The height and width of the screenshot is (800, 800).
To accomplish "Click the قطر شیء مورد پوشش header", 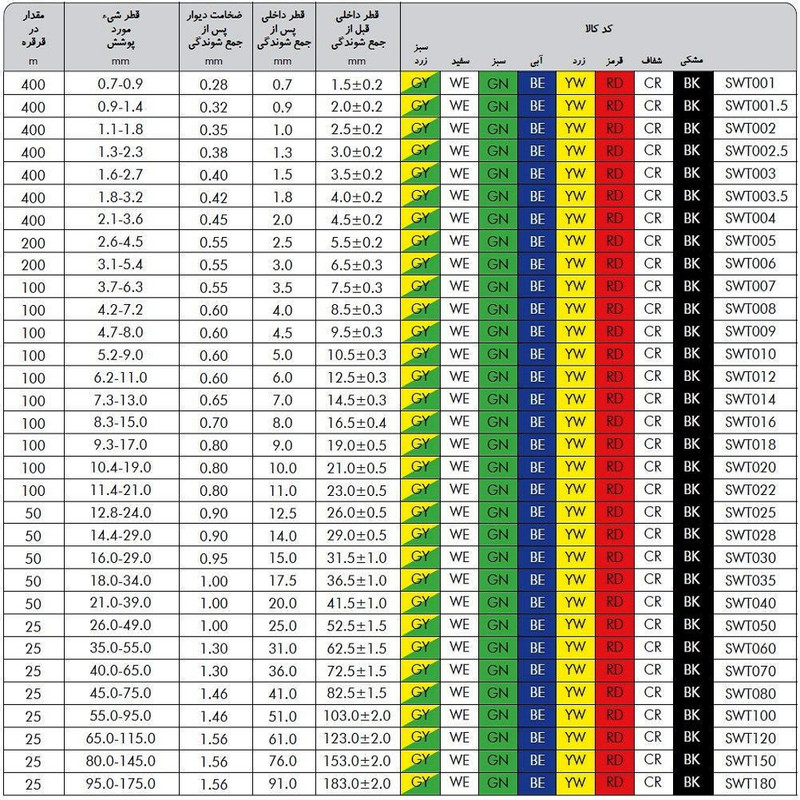I will point(122,32).
